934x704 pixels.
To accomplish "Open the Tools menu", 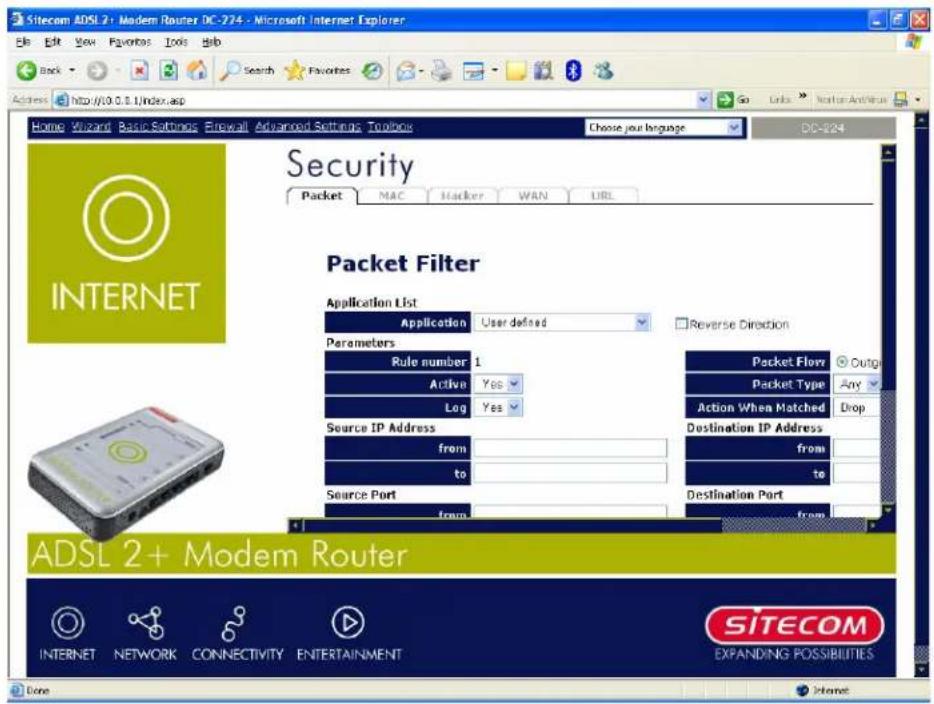I will [x=176, y=42].
